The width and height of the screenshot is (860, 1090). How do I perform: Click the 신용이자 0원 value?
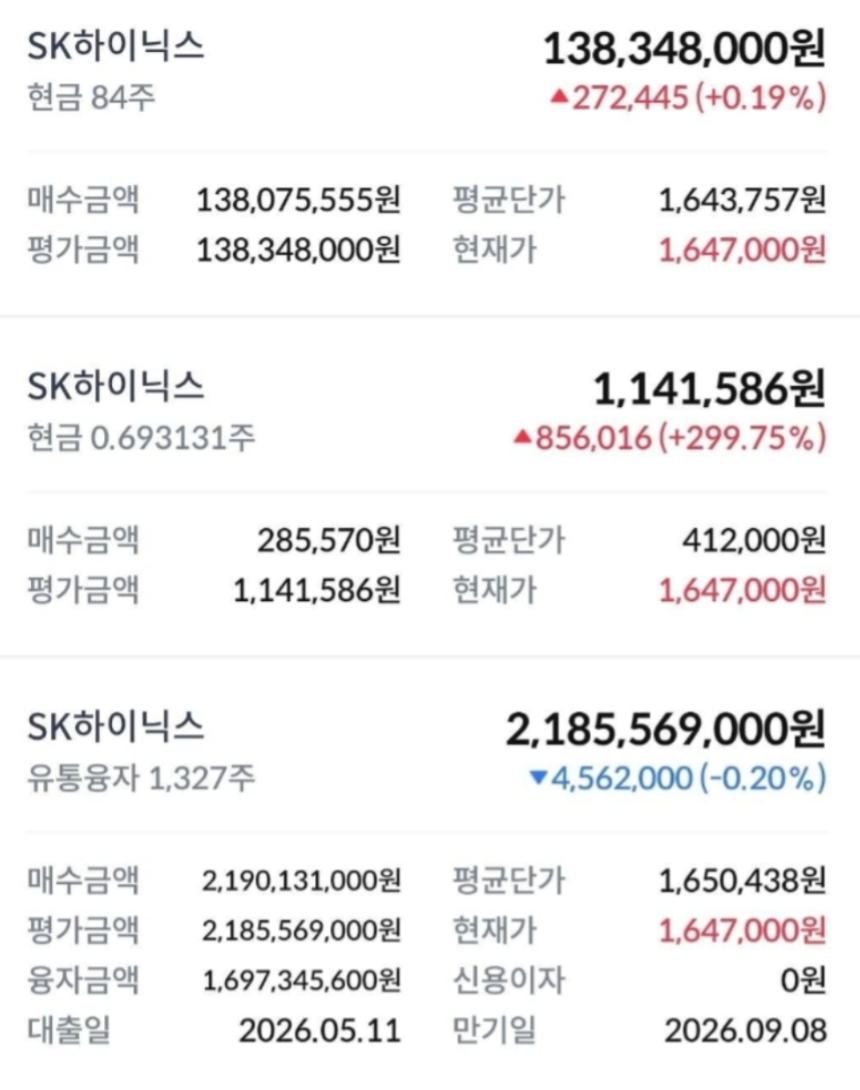click(x=803, y=980)
